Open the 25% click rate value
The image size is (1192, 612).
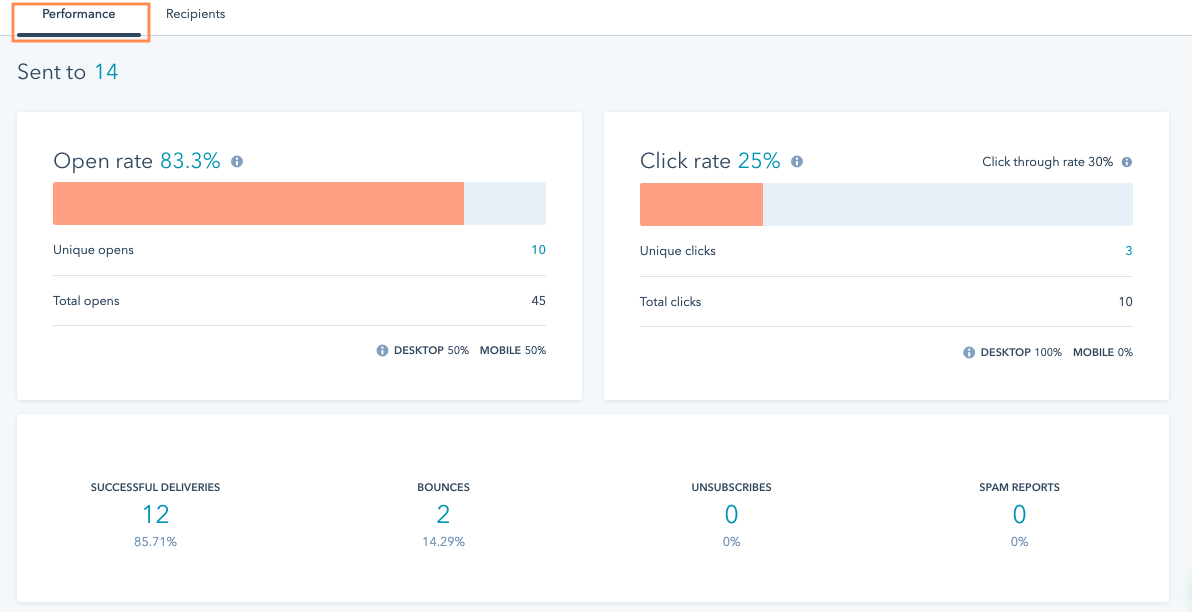[759, 161]
